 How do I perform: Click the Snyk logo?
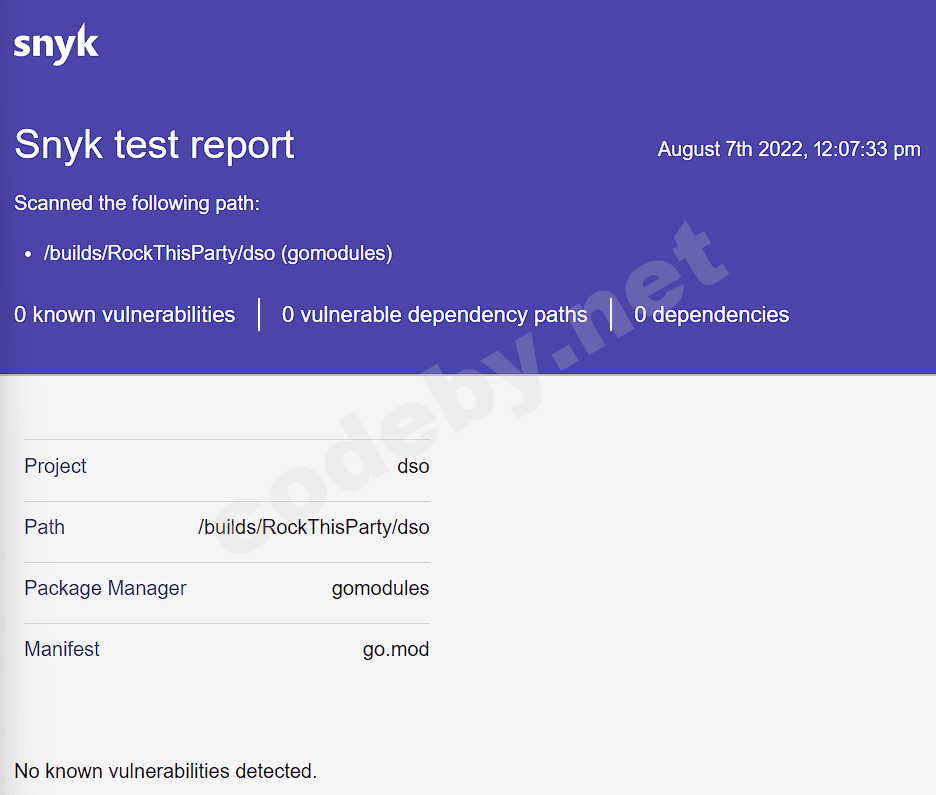56,45
